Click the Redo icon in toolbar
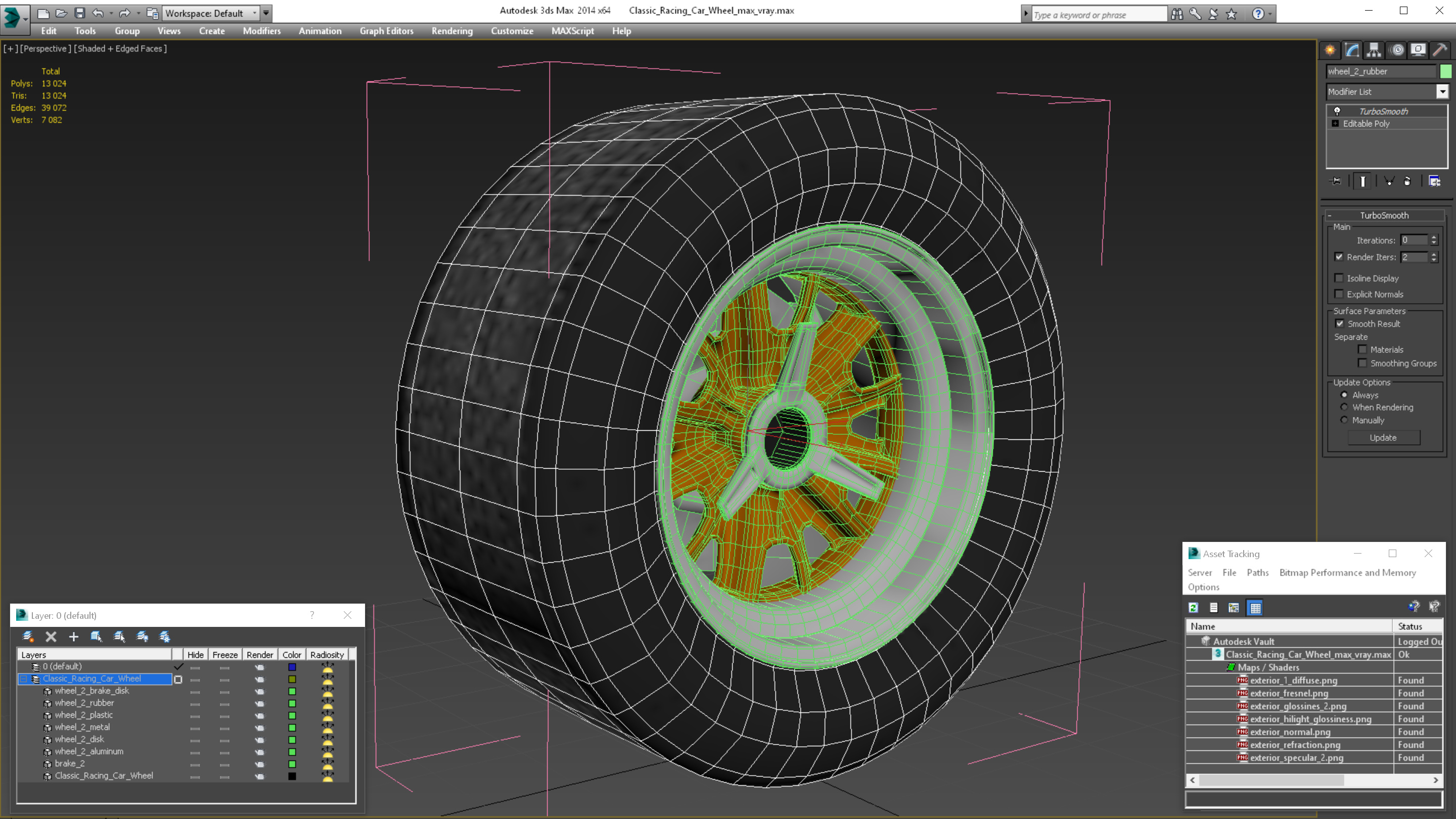 coord(121,12)
